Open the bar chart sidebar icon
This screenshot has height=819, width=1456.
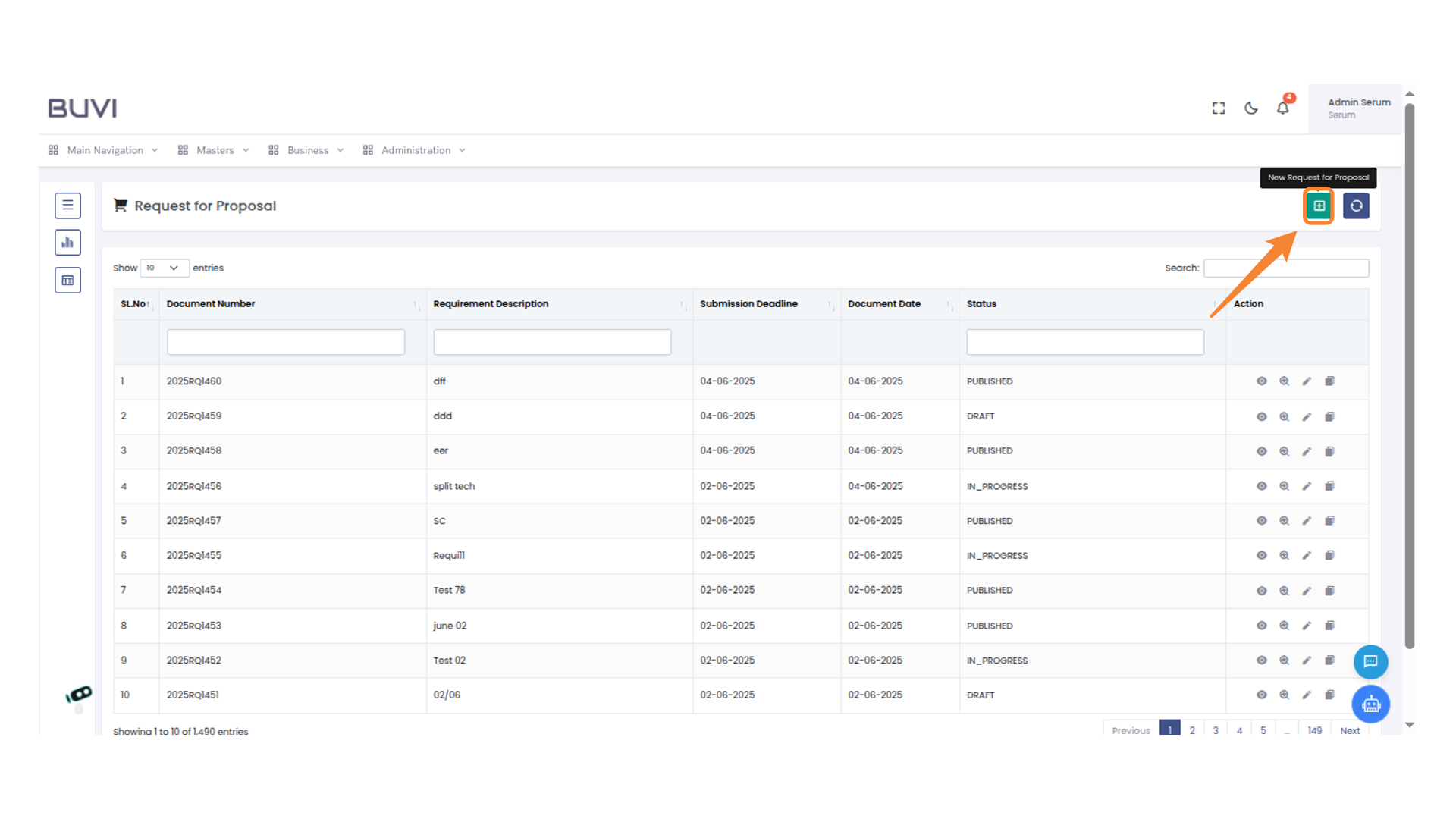coord(67,243)
